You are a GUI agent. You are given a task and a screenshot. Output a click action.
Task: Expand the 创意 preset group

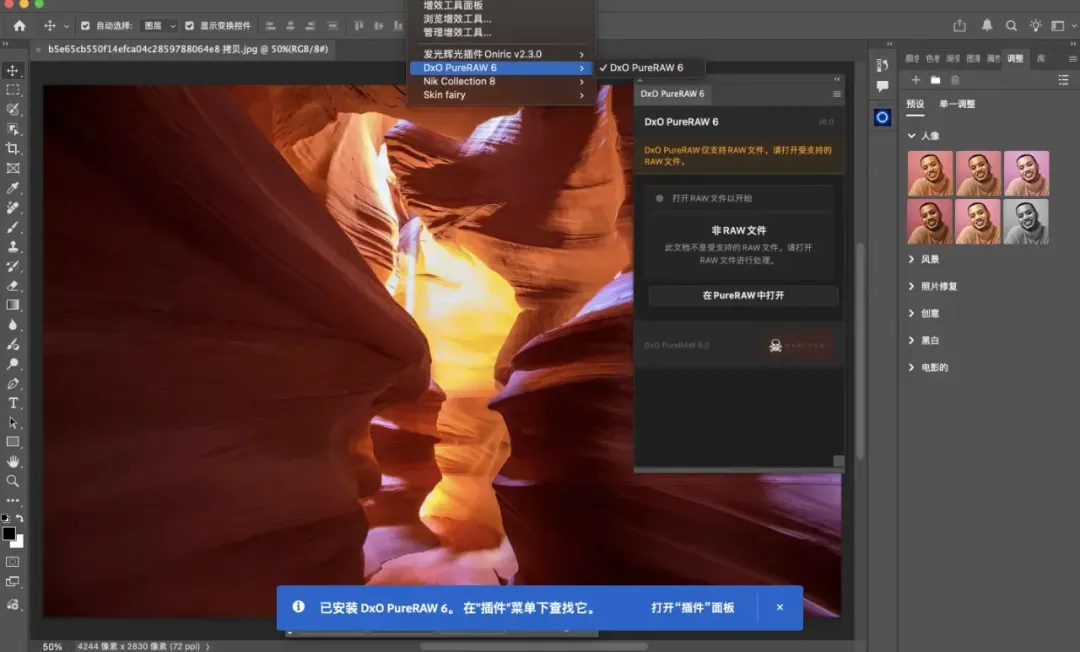point(911,313)
